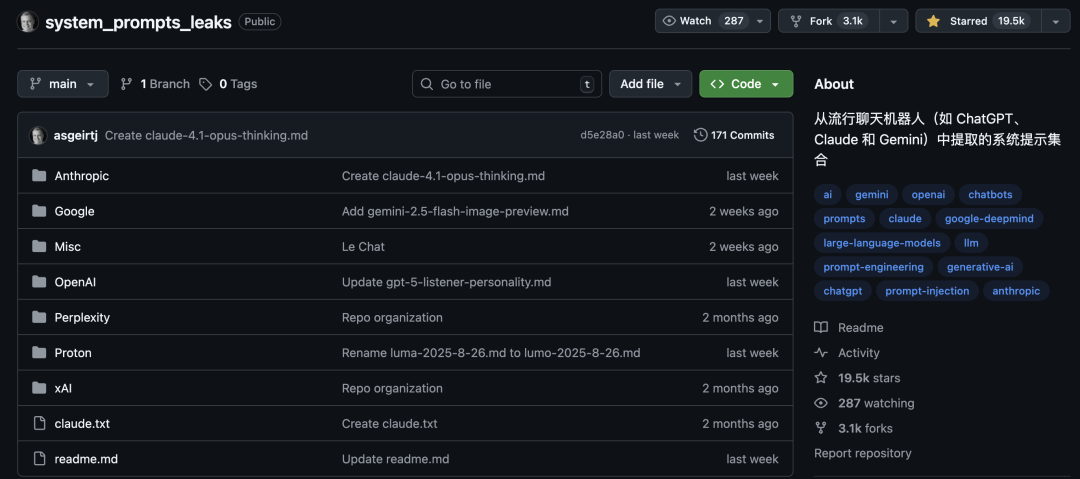Open the 1 Branch link
Screen dimensions: 1080x479
[155, 84]
